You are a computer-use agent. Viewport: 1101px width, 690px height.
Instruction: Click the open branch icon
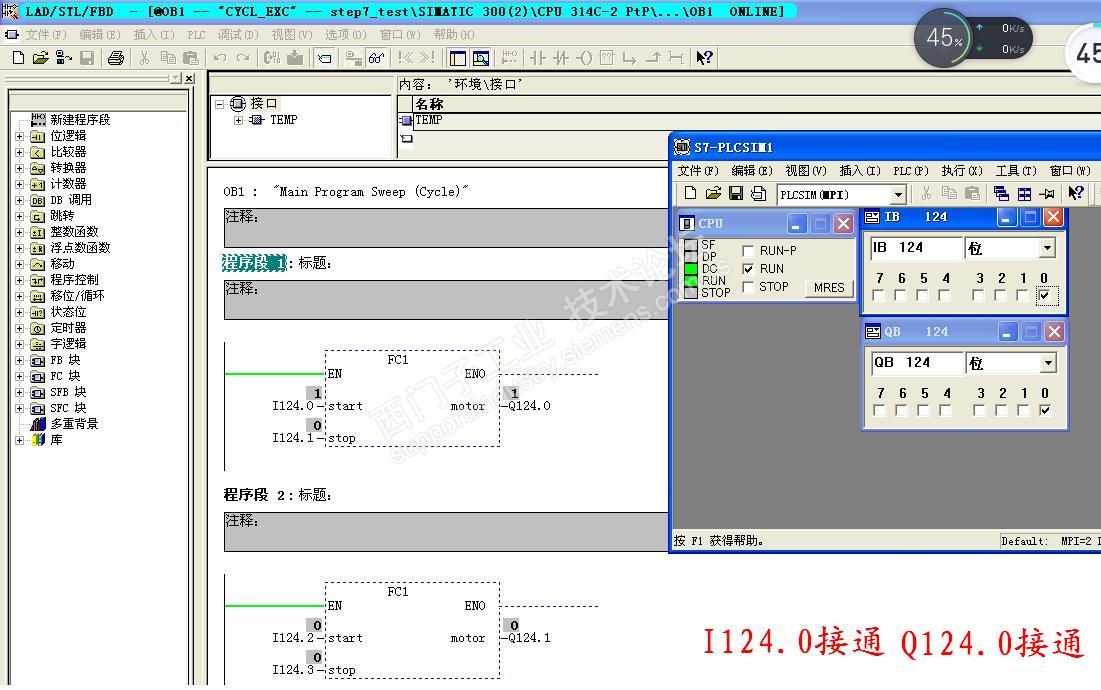tap(630, 58)
